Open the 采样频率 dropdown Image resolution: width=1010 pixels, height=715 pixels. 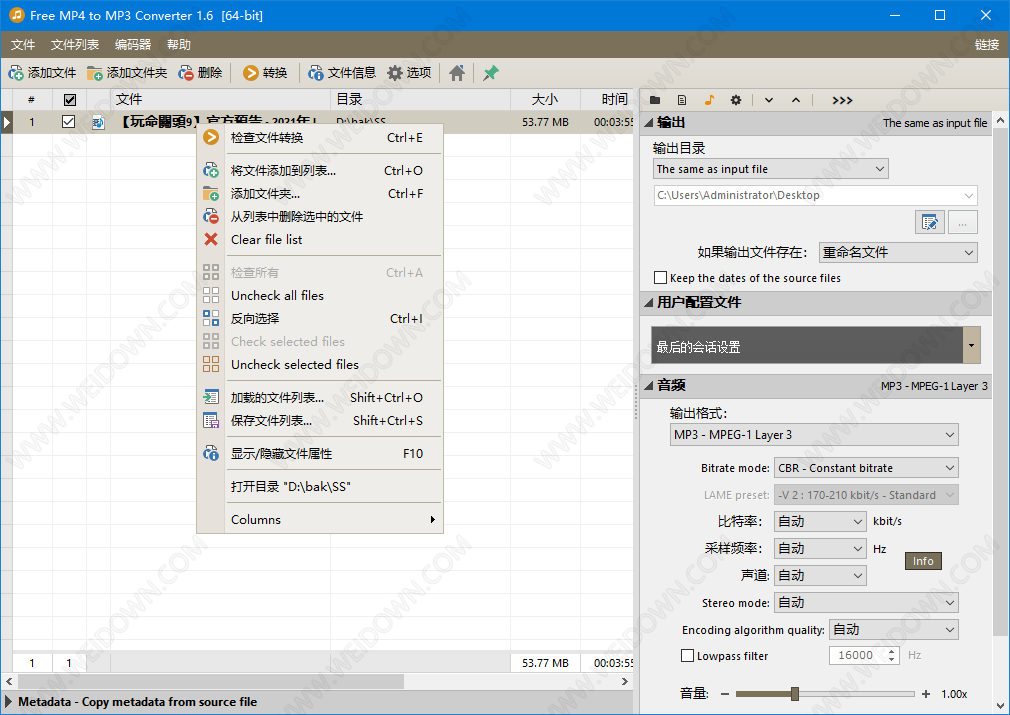coord(820,549)
